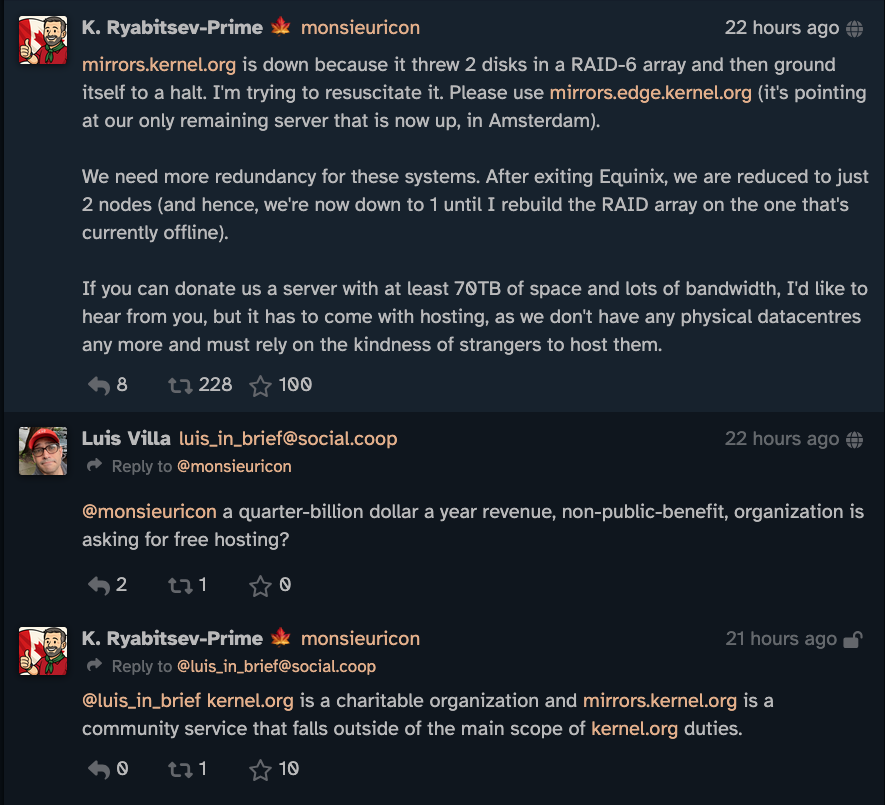The width and height of the screenshot is (885, 805).
Task: Follow the "Reply to @luis_in_brief@social.coop" link
Action: (x=276, y=666)
